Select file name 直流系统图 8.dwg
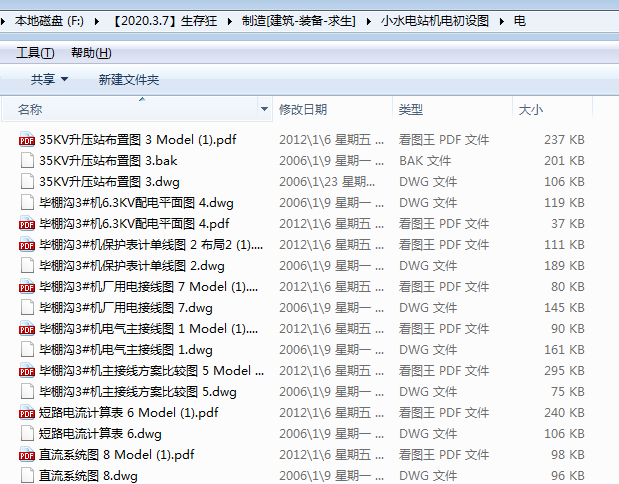 88,476
